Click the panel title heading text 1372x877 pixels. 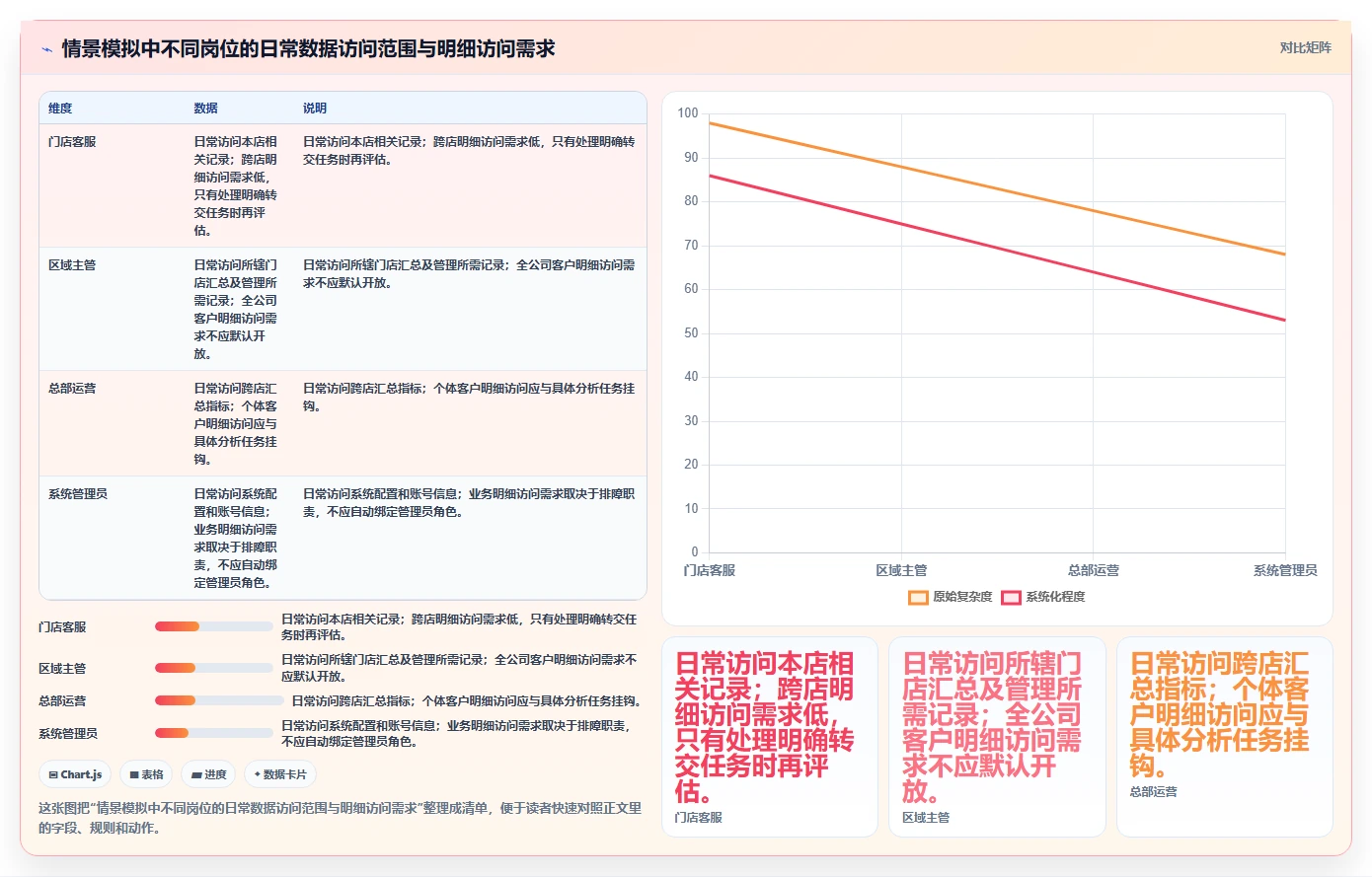click(x=308, y=48)
